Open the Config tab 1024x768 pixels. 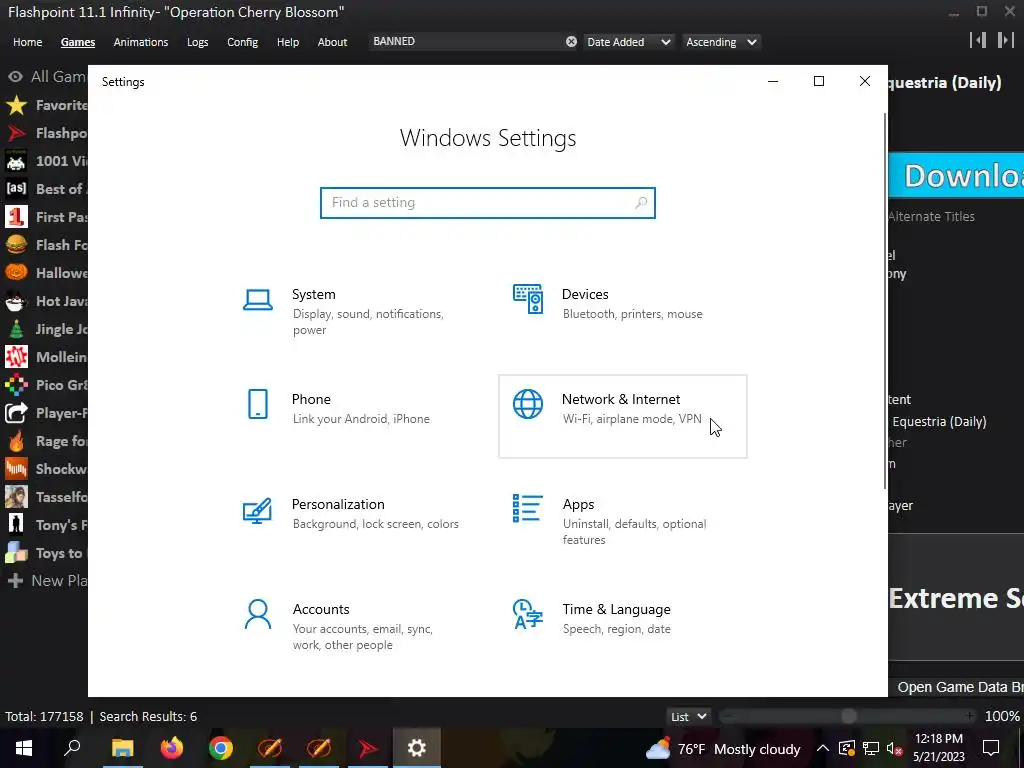pos(242,42)
